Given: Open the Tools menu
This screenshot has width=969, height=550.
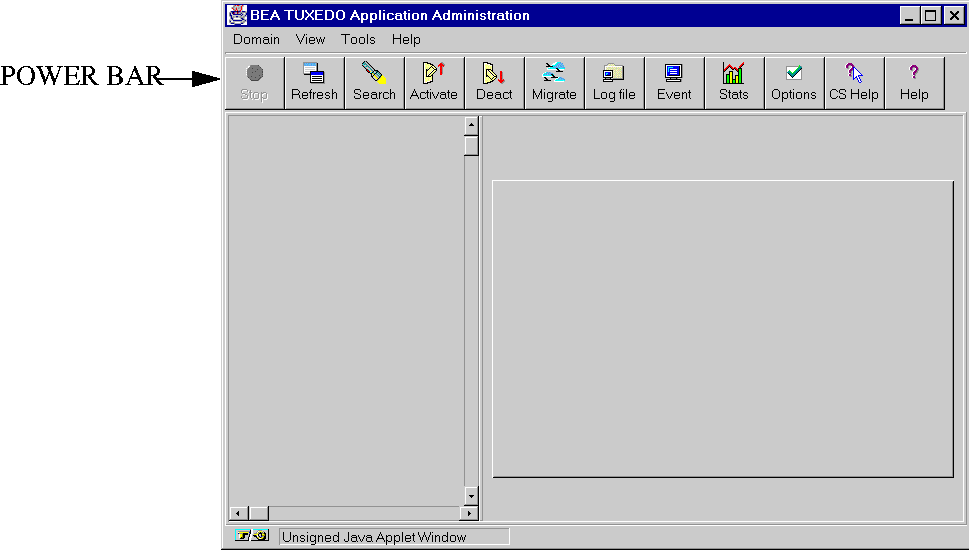Looking at the screenshot, I should 358,40.
